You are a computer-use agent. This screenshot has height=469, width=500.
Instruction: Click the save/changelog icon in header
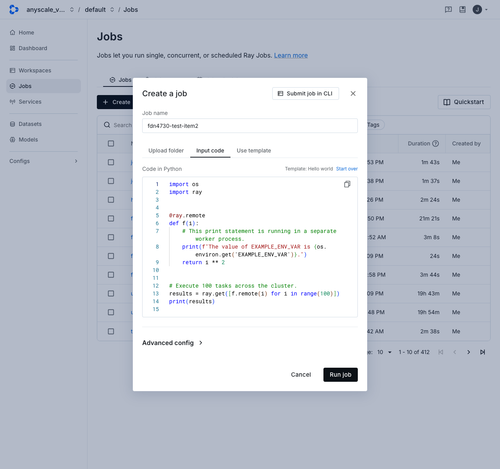click(x=462, y=9)
